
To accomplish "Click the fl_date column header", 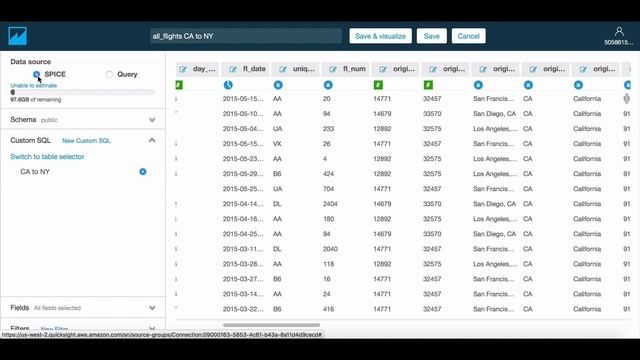I will pos(245,69).
